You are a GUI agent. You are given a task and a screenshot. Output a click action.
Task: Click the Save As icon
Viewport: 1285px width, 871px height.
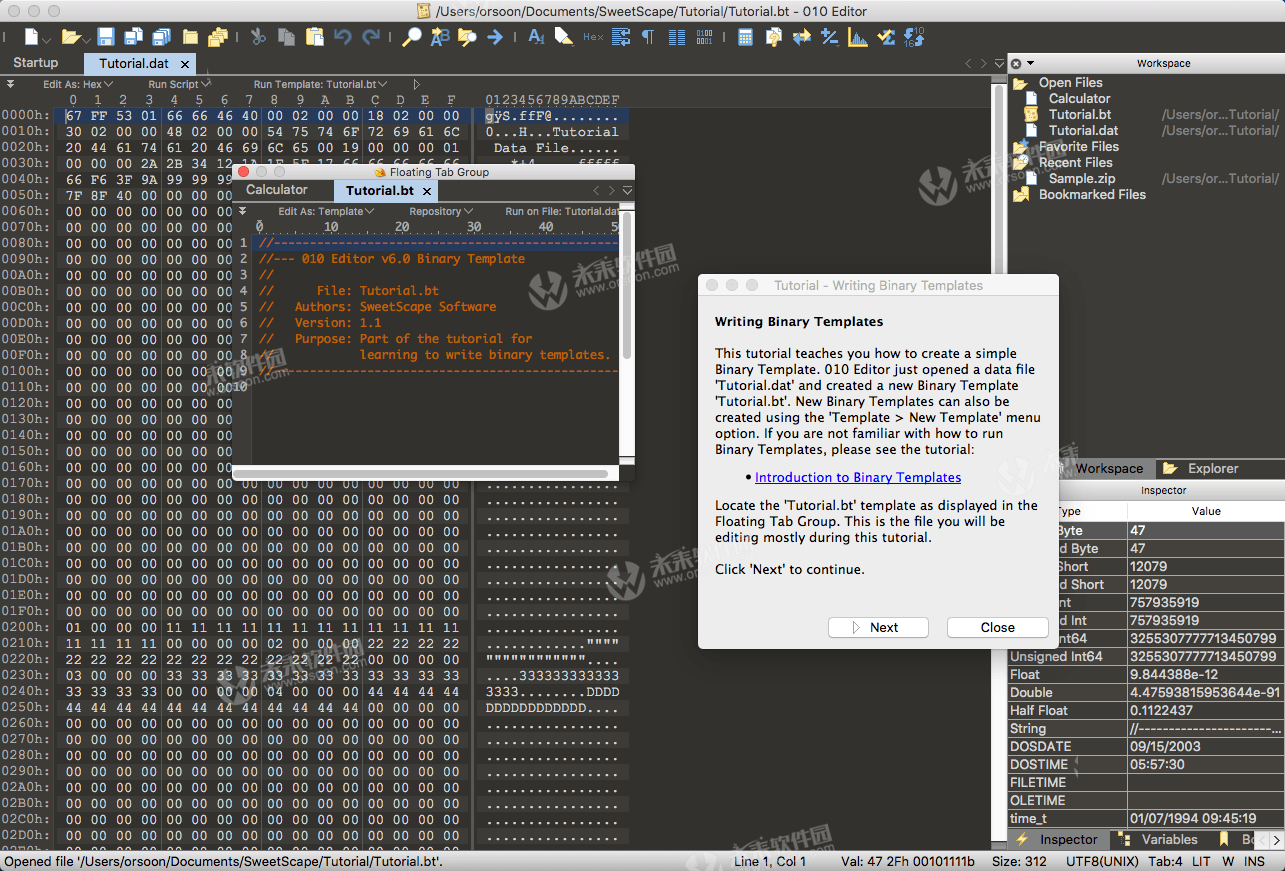pos(133,37)
